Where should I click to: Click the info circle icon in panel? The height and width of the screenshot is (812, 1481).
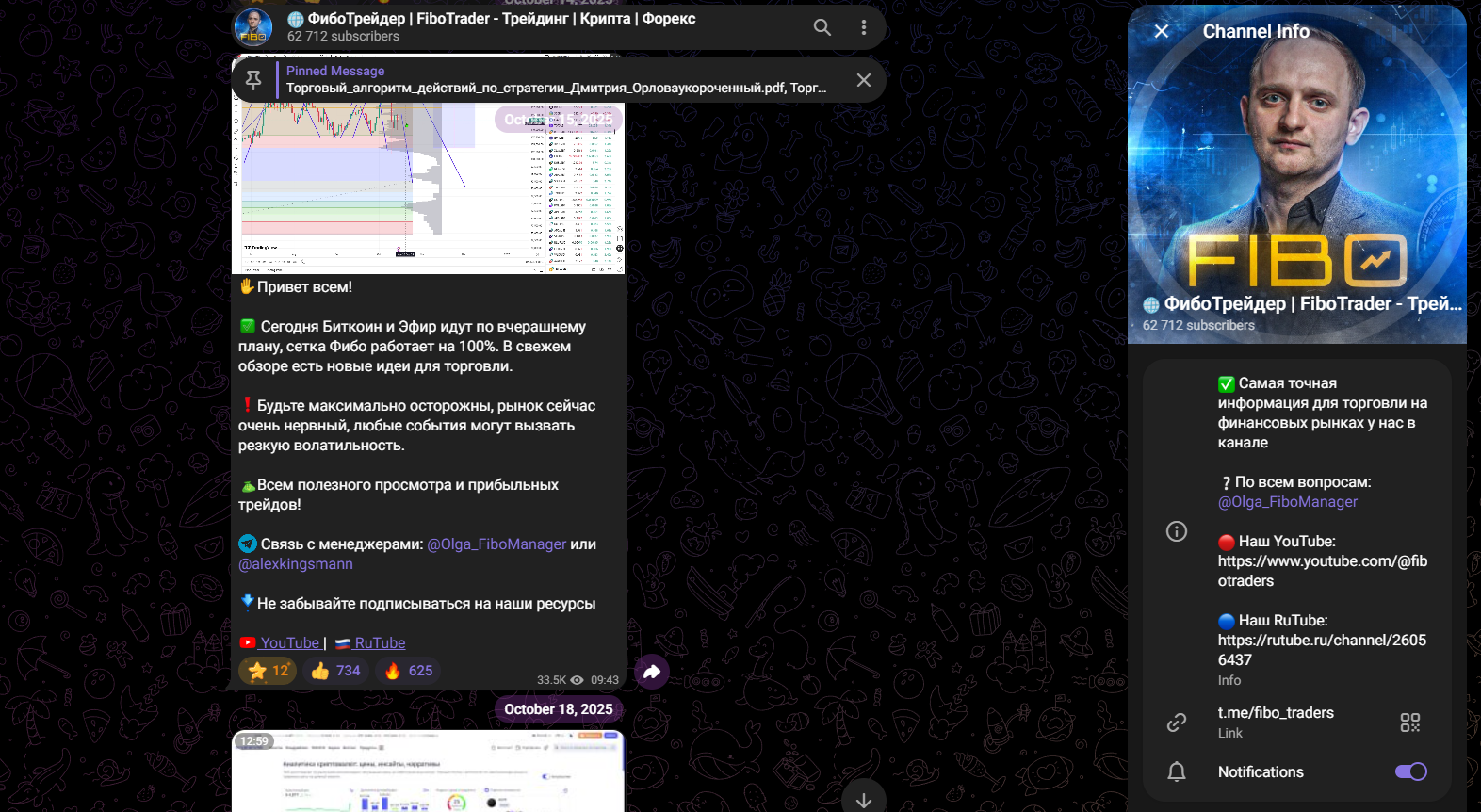(1177, 531)
